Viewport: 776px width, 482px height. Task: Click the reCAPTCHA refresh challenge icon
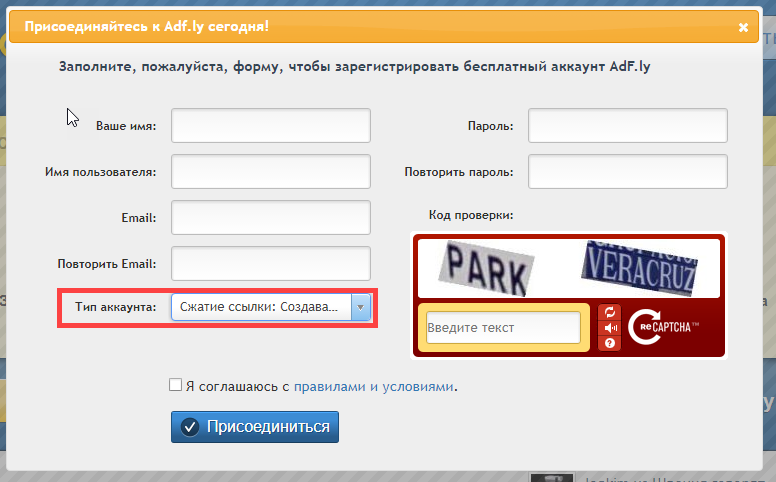click(610, 312)
